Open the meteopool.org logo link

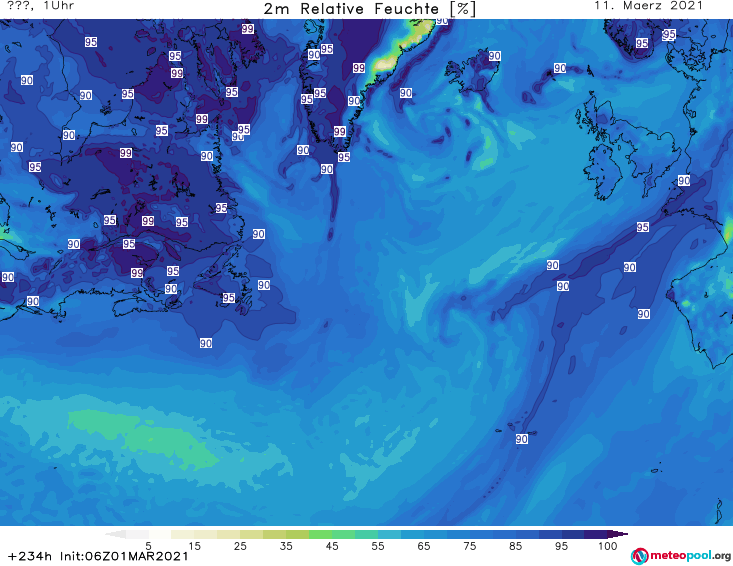pyautogui.click(x=681, y=556)
